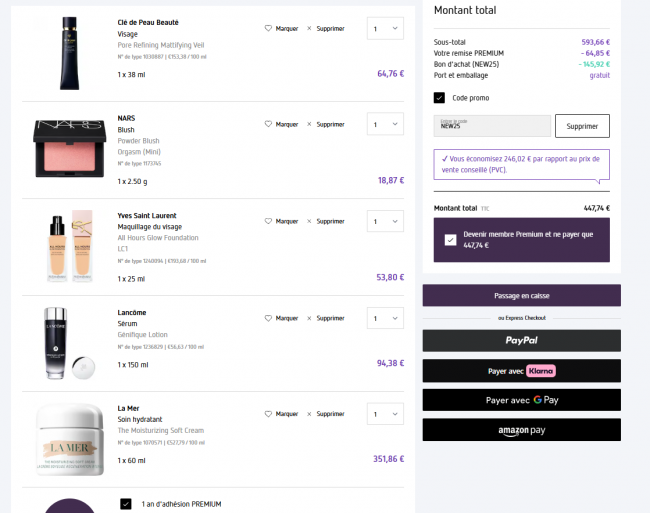Open quantity dropdown for Yves Saint Laurent

(x=385, y=221)
